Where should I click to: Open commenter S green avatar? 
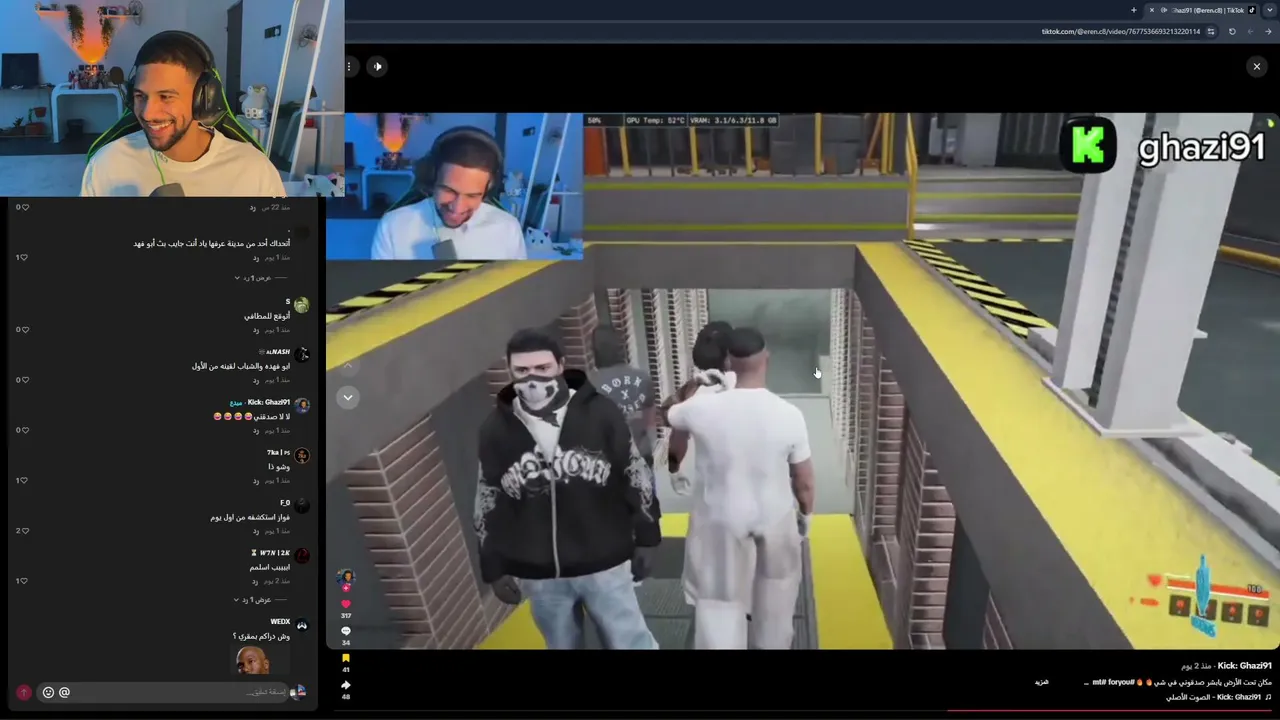(x=302, y=305)
